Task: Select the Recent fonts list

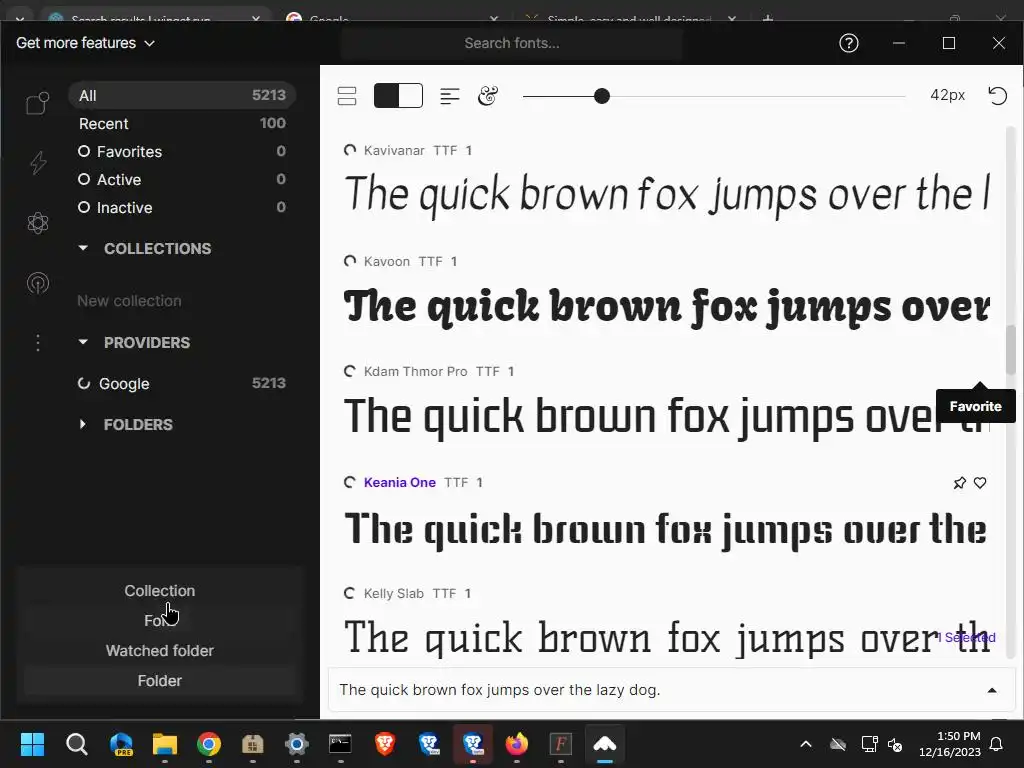Action: [182, 123]
